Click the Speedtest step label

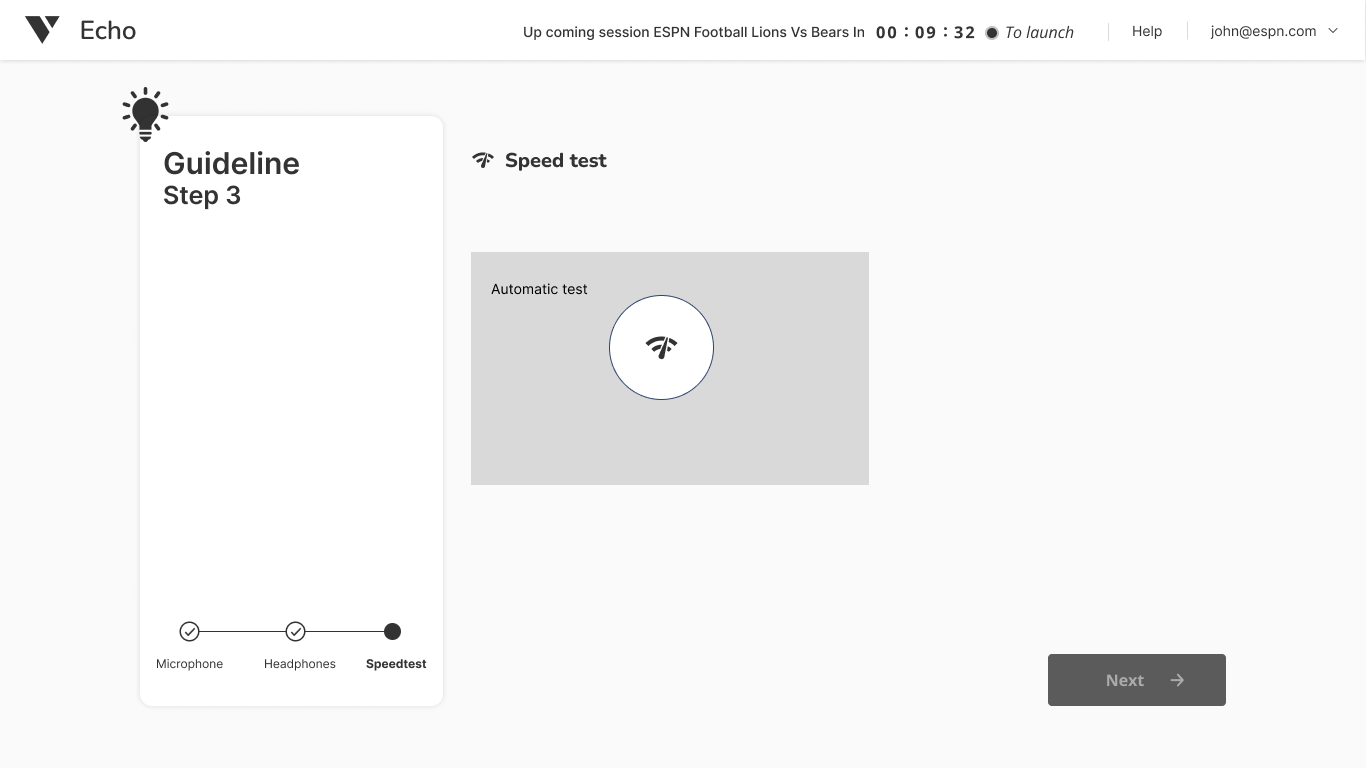click(x=396, y=664)
